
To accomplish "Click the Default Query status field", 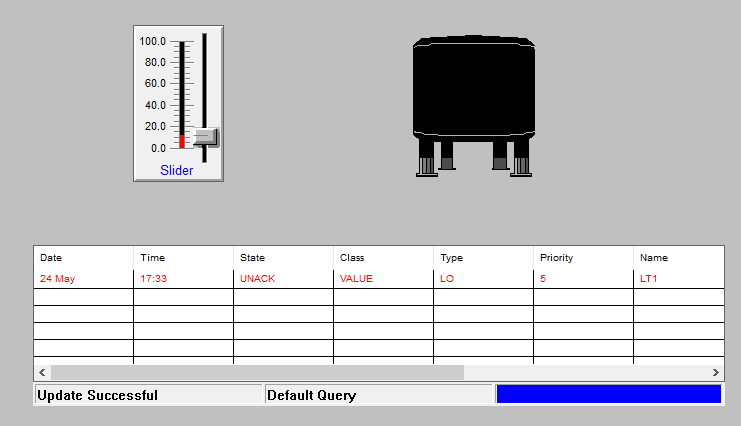I will pos(379,395).
